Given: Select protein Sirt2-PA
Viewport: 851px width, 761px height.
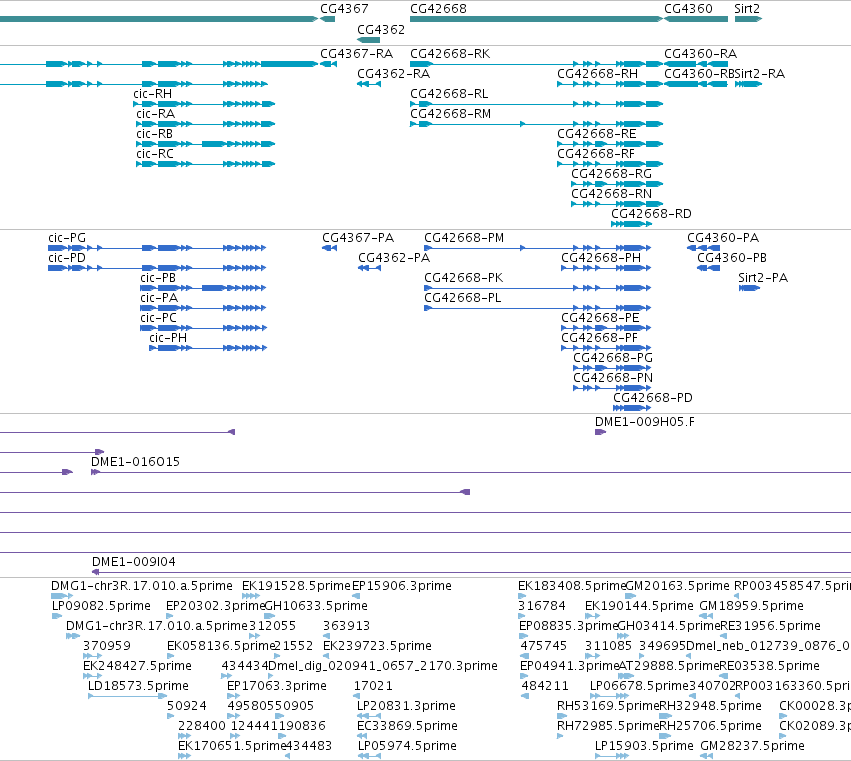Looking at the screenshot, I should 763,278.
